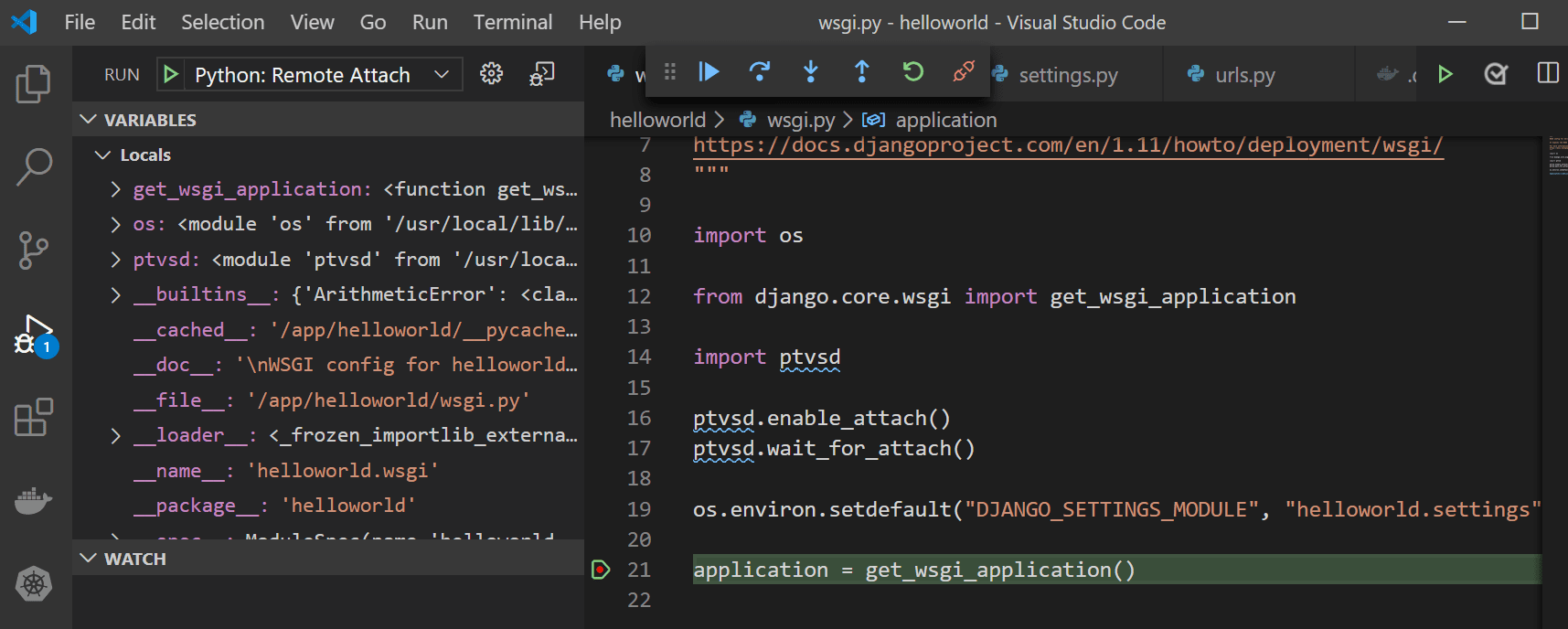Image resolution: width=1568 pixels, height=629 pixels.
Task: Click the Step Into debug arrow
Action: click(810, 71)
